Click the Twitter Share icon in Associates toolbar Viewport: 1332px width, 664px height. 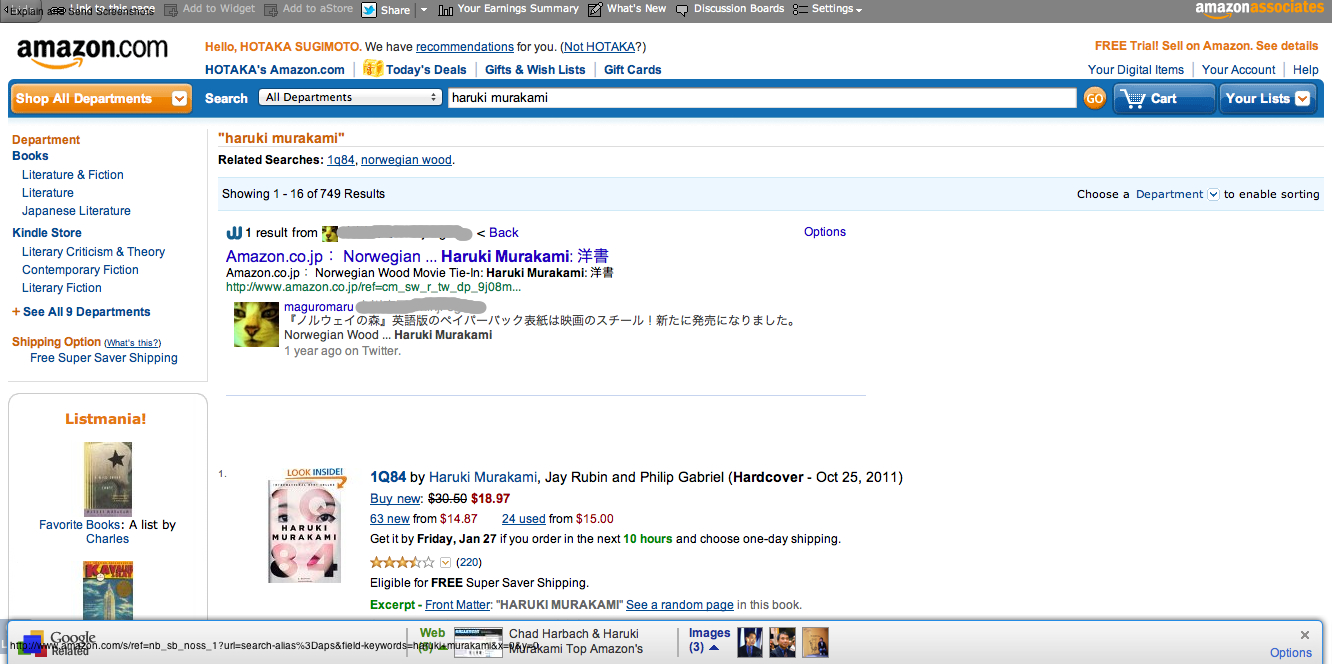pos(369,10)
